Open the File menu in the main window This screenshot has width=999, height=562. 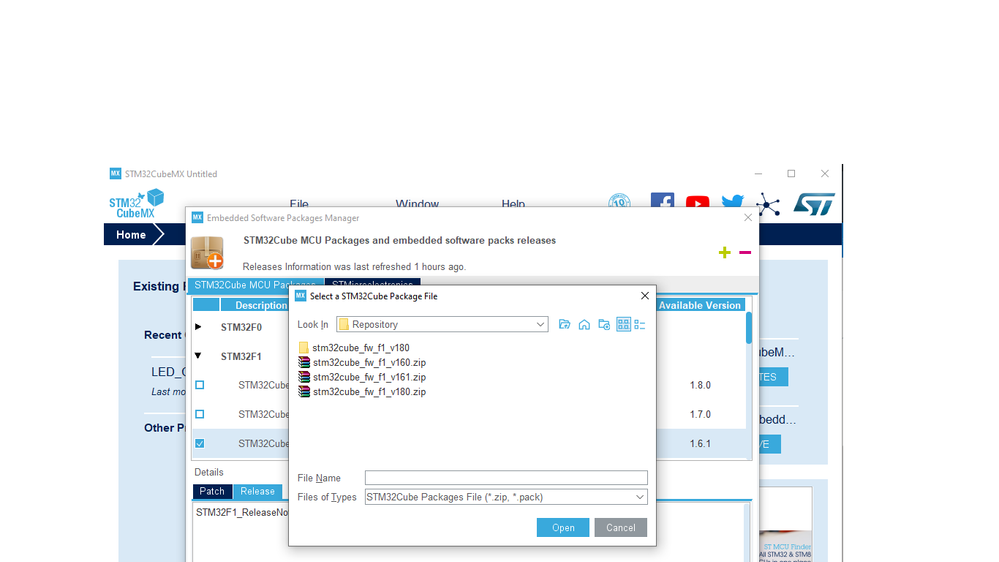point(299,203)
